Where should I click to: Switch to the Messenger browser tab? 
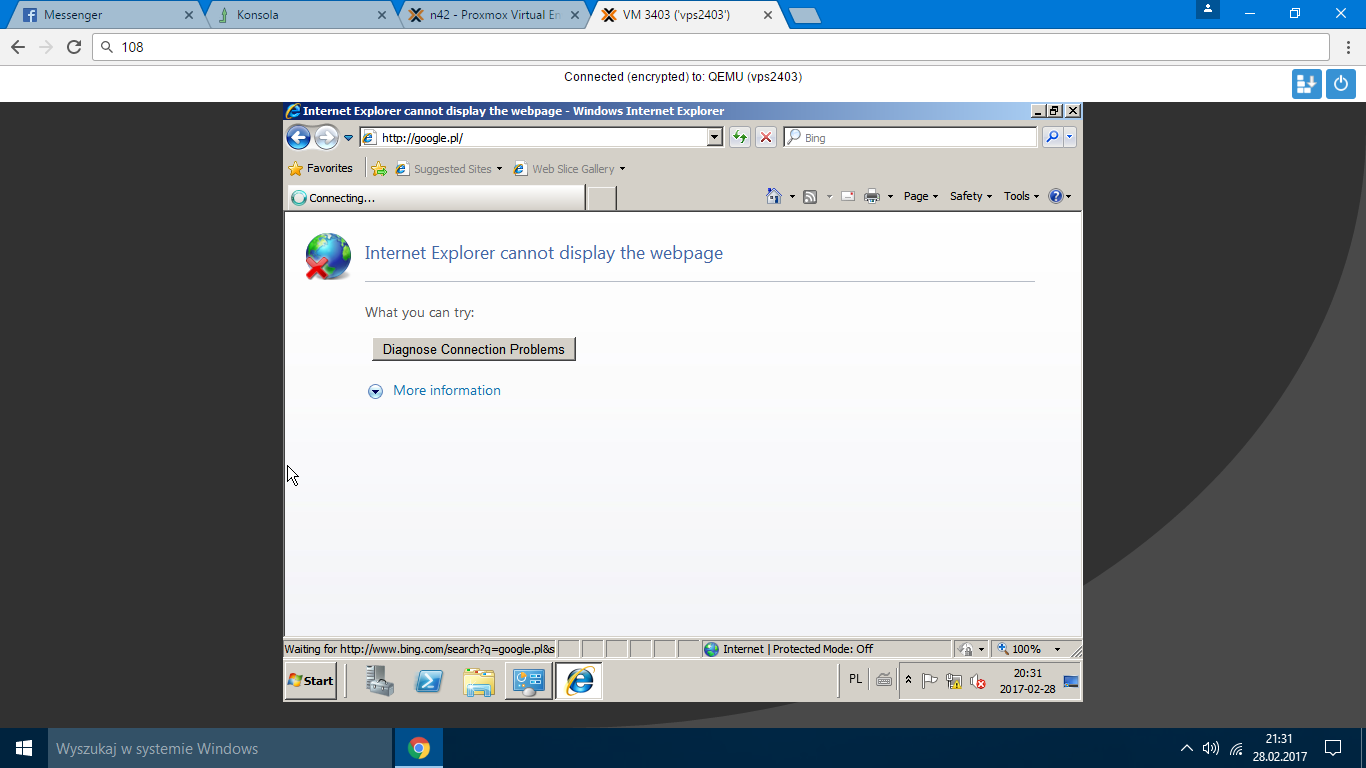(105, 15)
